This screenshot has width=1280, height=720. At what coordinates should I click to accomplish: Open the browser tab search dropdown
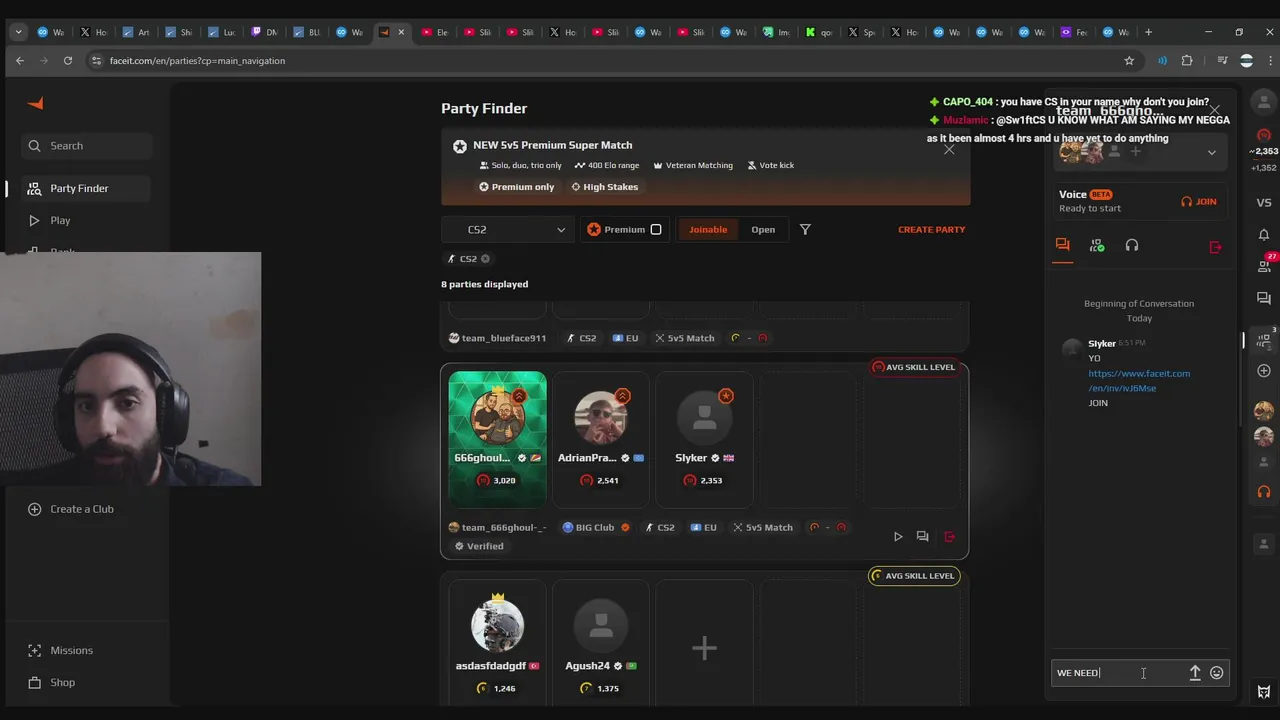pos(18,32)
